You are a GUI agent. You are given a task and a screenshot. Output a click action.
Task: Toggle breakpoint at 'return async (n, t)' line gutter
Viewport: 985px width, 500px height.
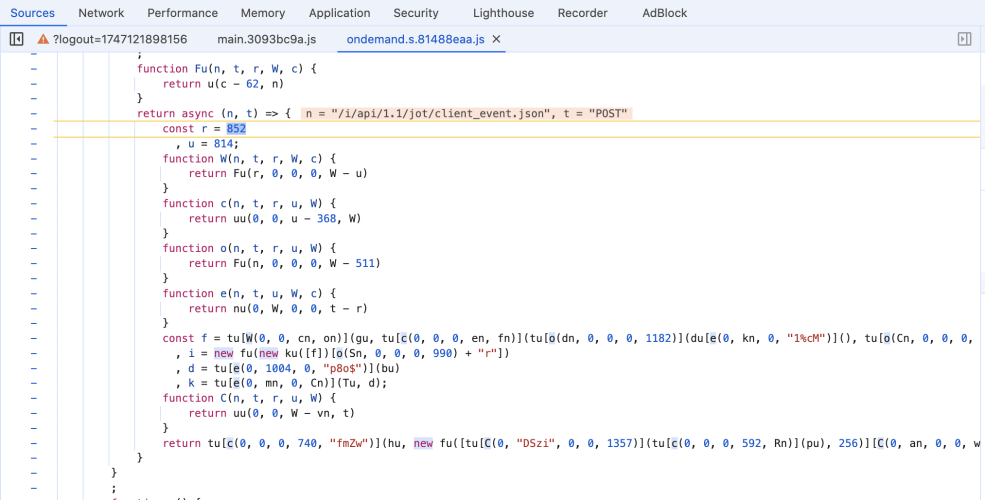pyautogui.click(x=33, y=114)
